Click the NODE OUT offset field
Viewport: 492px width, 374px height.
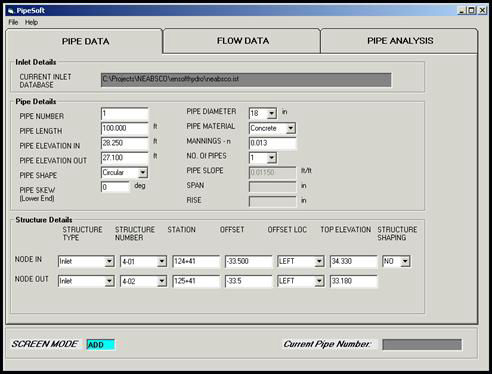248,281
